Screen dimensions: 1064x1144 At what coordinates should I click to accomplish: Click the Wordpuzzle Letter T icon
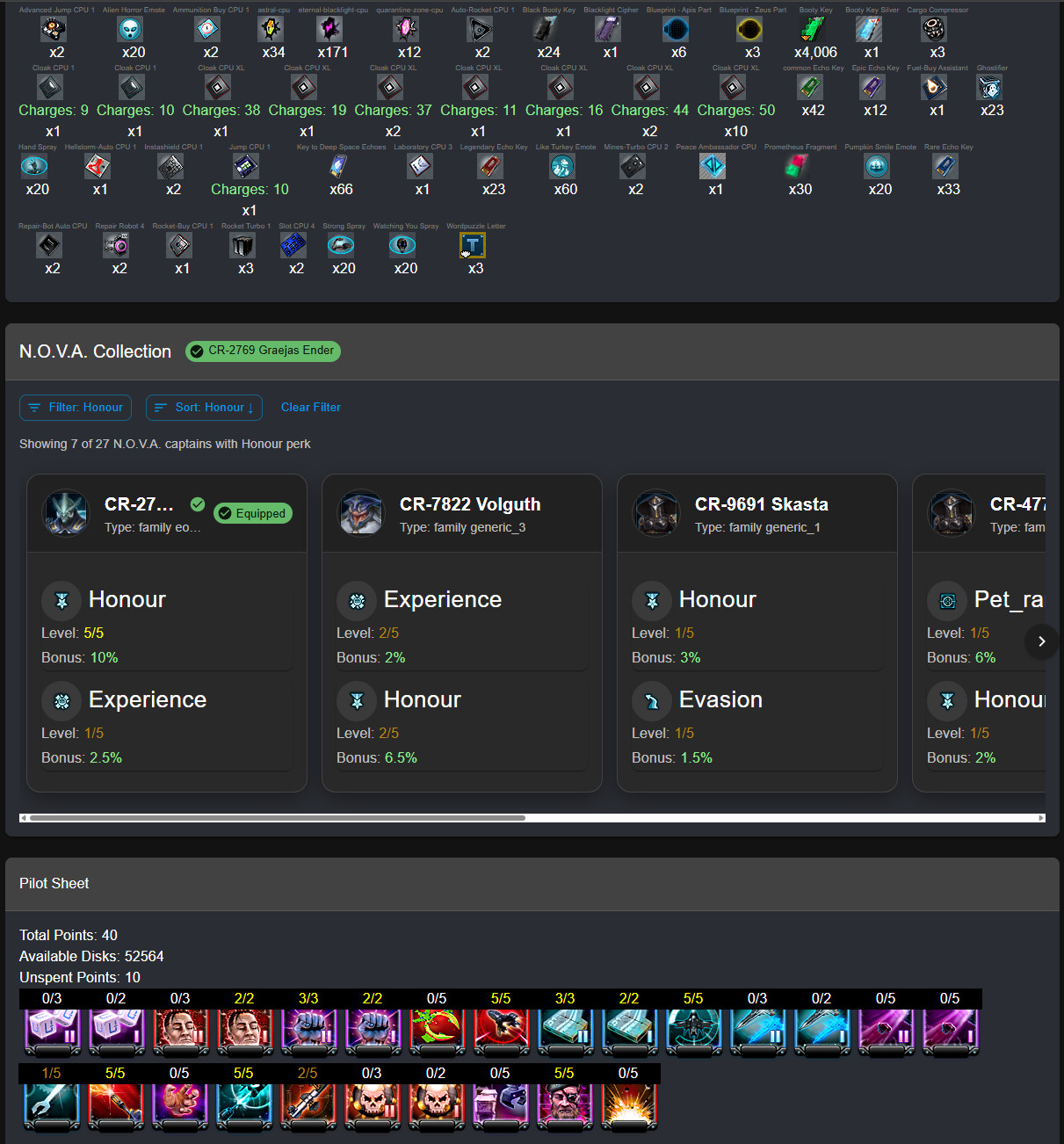coord(473,246)
